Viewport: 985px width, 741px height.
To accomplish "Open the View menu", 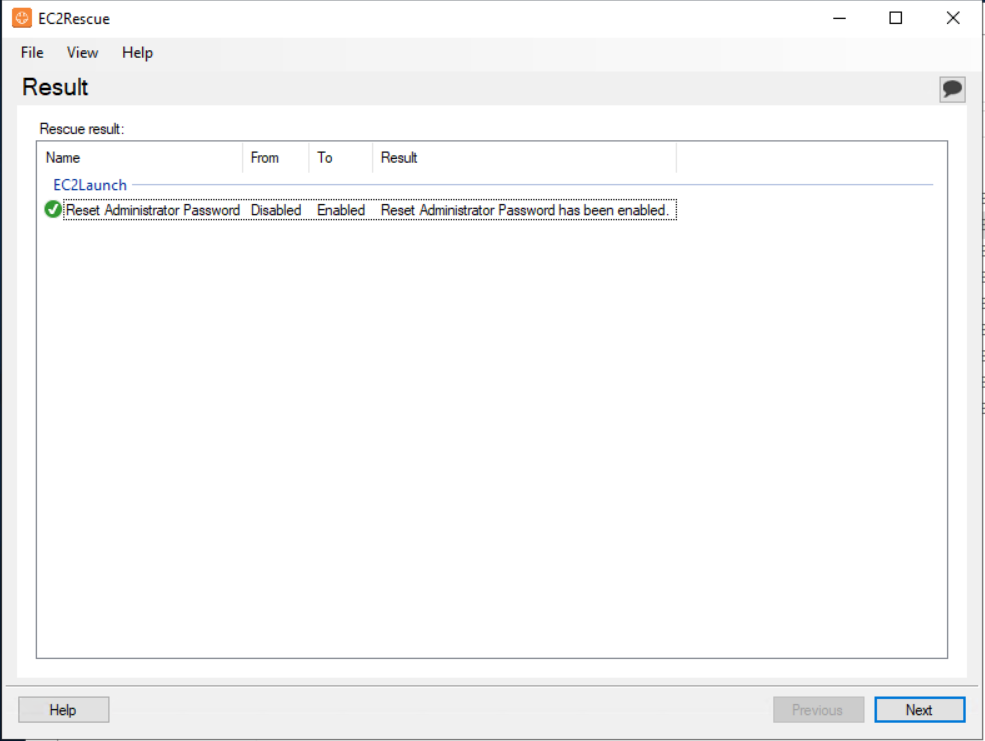I will click(82, 53).
